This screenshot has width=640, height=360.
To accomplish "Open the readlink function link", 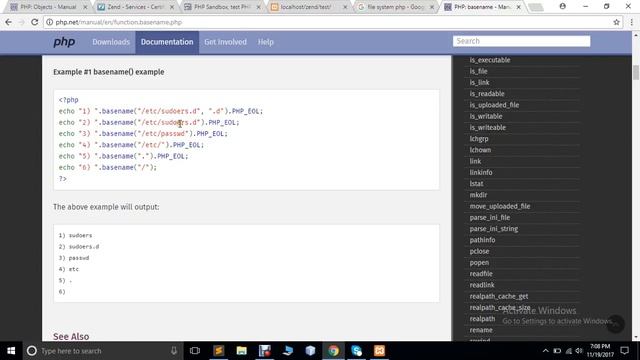I will pyautogui.click(x=482, y=285).
